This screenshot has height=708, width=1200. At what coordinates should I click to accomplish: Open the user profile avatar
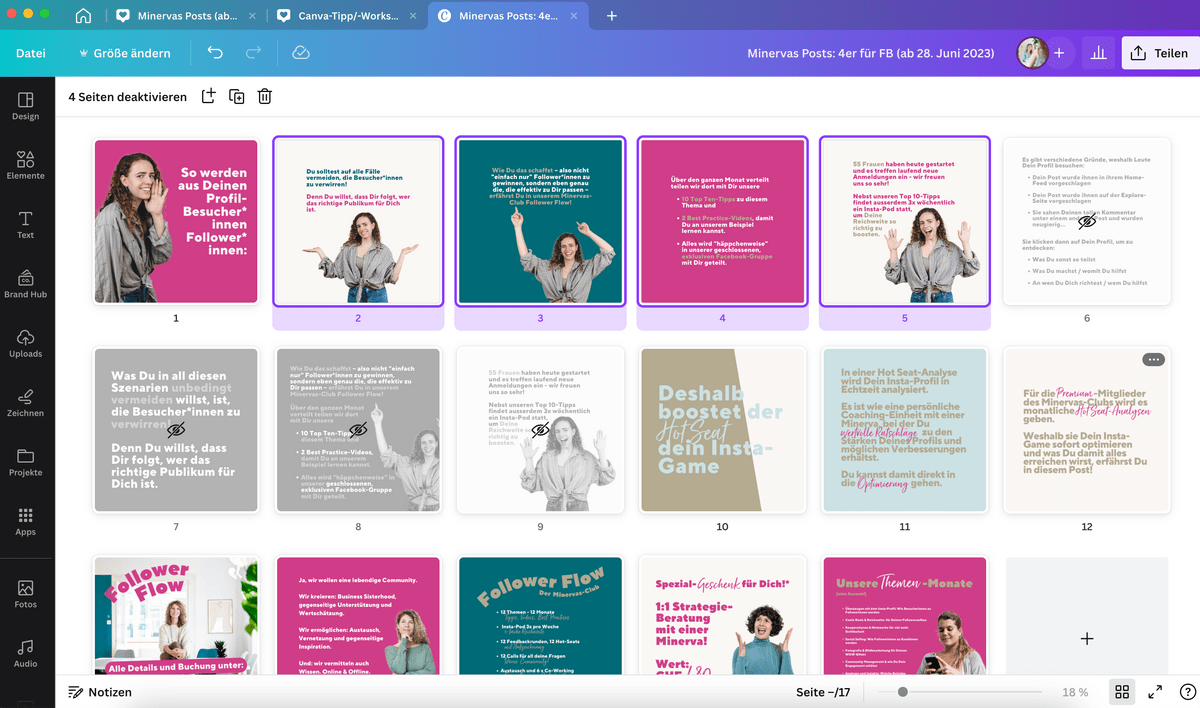coord(1032,53)
